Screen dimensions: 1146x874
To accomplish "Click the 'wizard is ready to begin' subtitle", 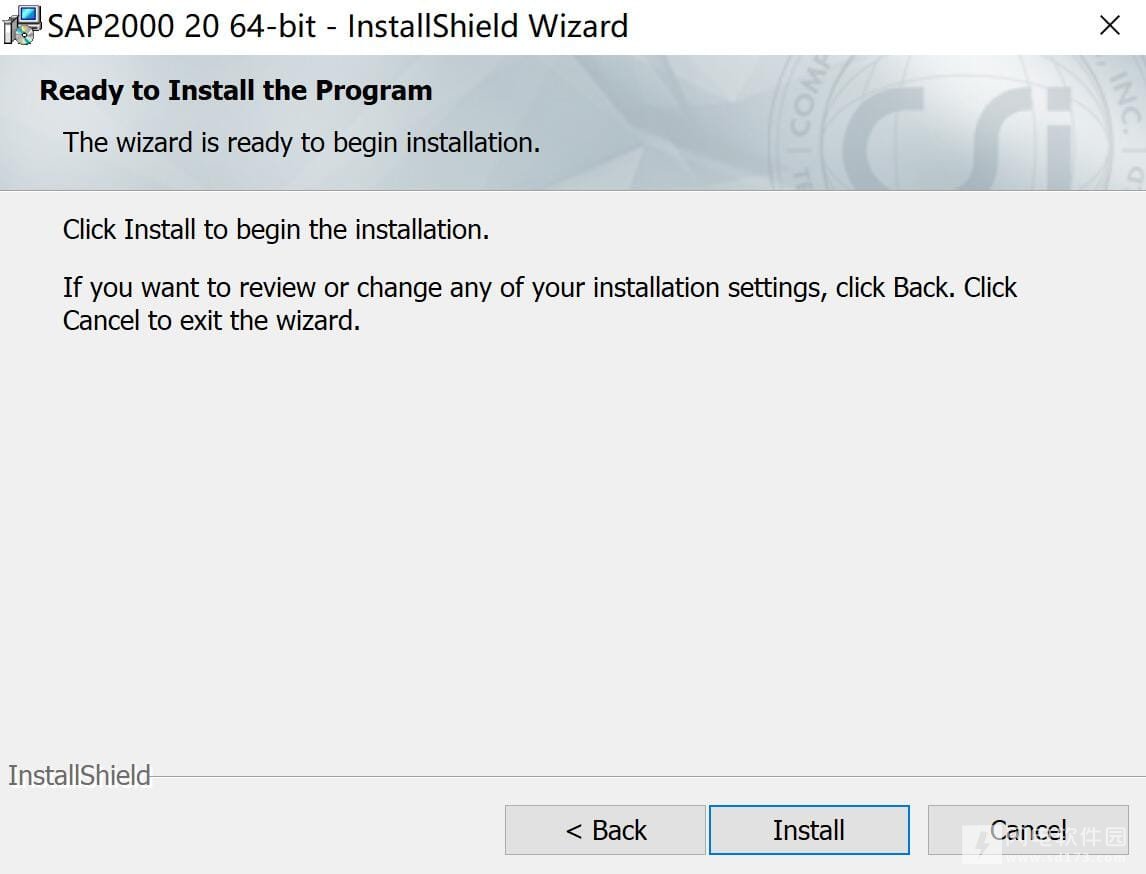I will tap(301, 142).
